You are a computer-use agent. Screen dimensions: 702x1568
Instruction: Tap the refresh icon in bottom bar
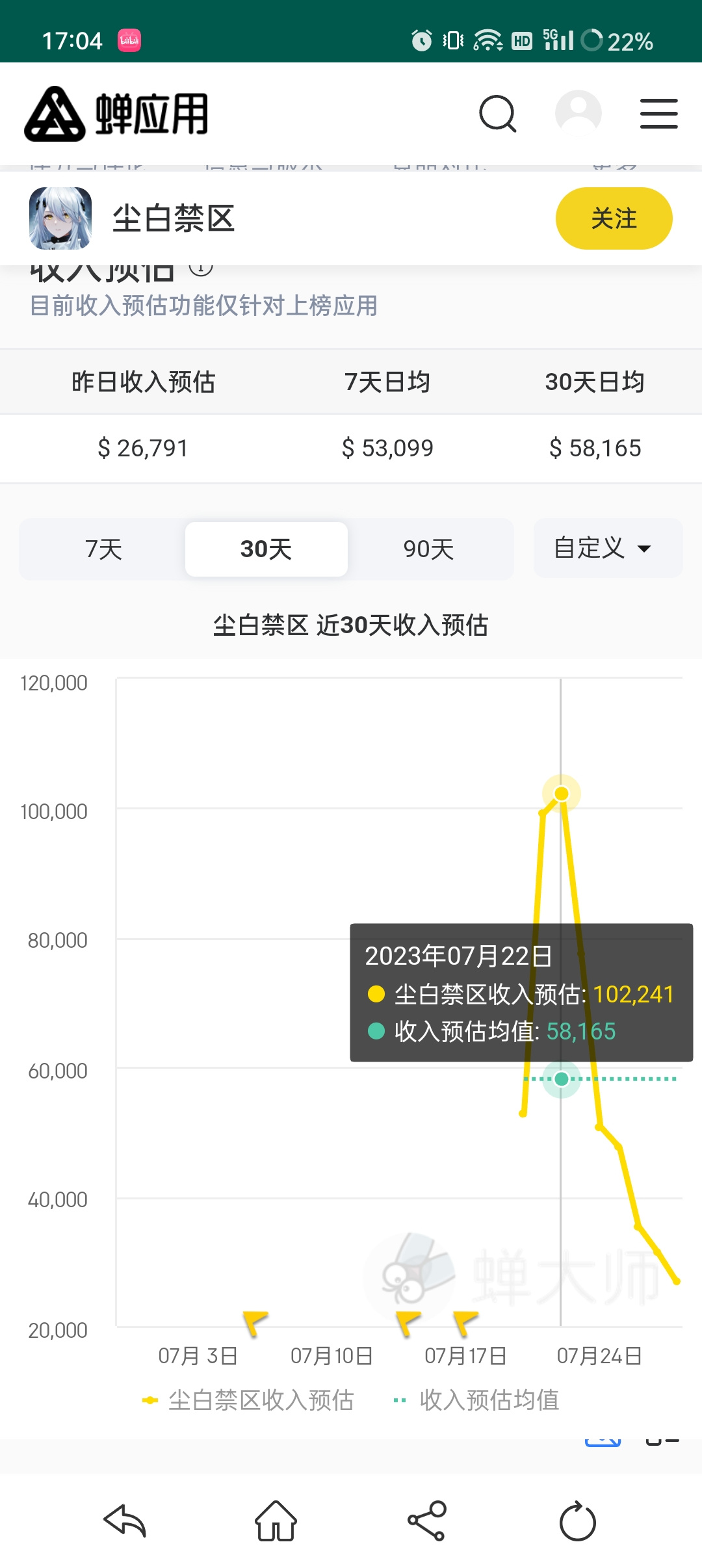(578, 1521)
